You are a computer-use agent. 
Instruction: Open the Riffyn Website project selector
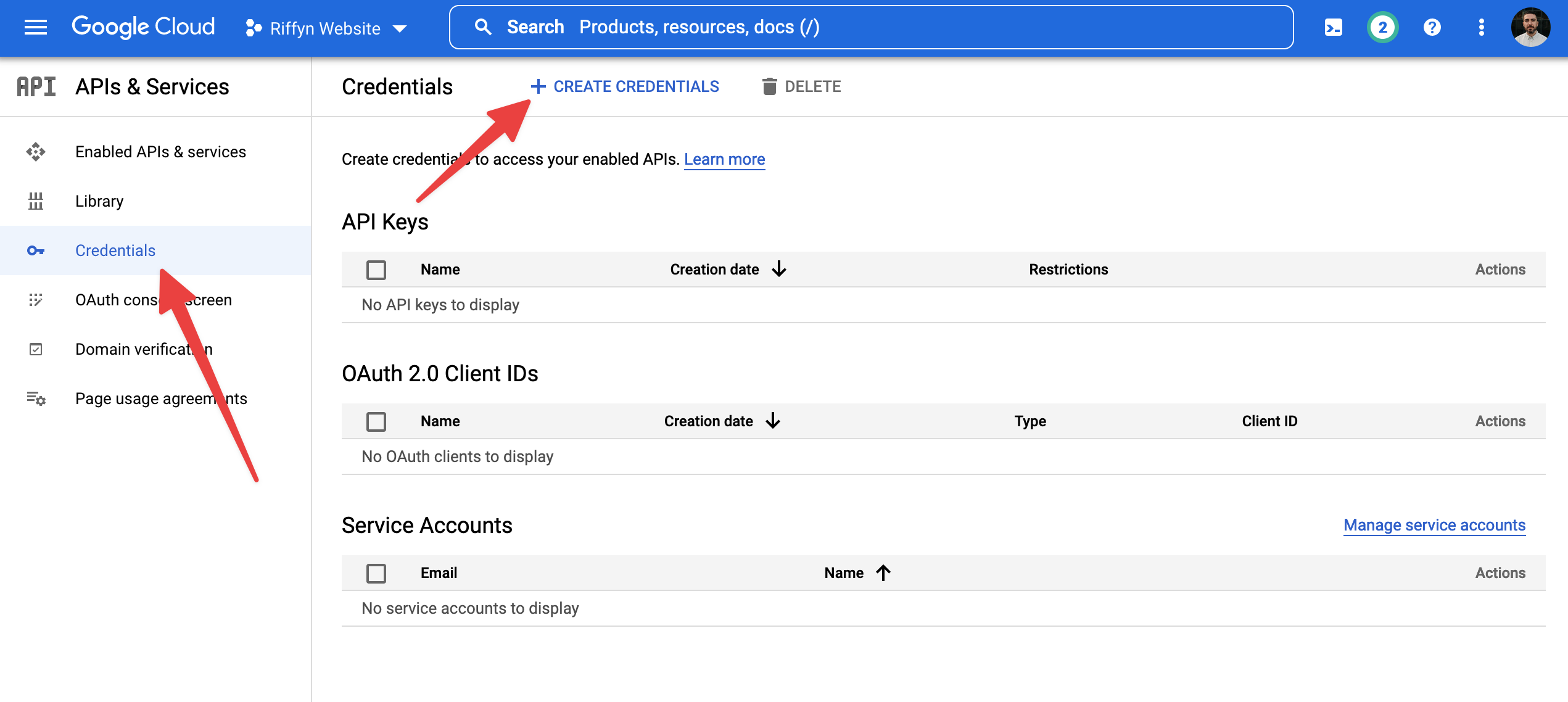pyautogui.click(x=326, y=28)
